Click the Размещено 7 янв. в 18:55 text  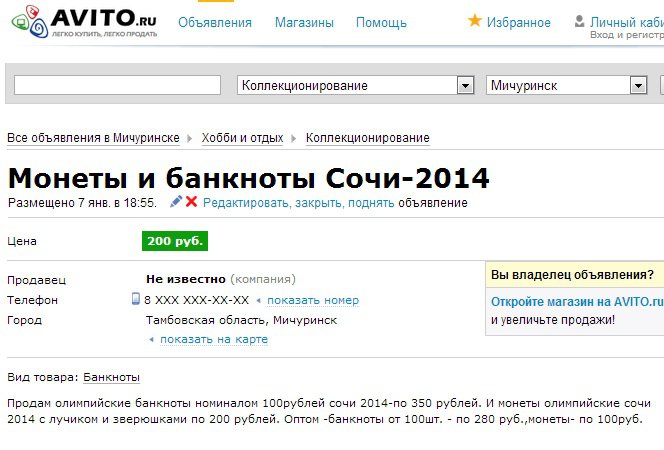pos(82,203)
